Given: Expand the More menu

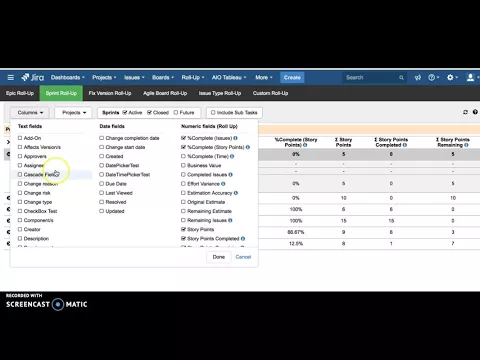Looking at the screenshot, I should pyautogui.click(x=264, y=78).
